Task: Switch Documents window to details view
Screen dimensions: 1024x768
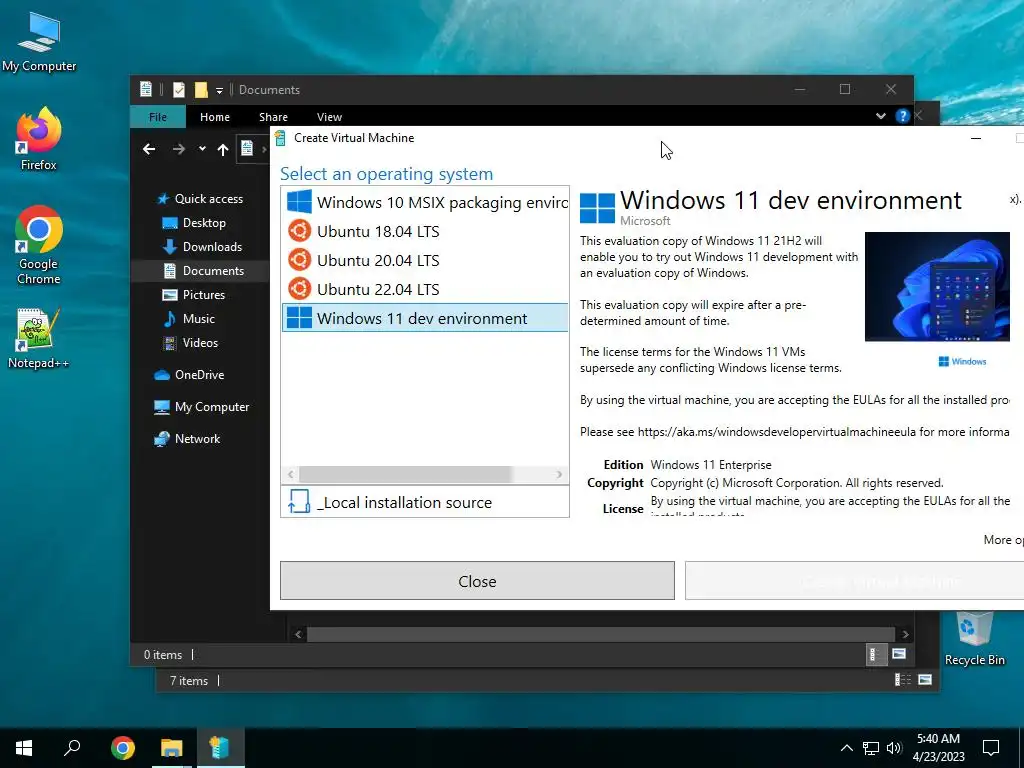Action: coord(874,654)
